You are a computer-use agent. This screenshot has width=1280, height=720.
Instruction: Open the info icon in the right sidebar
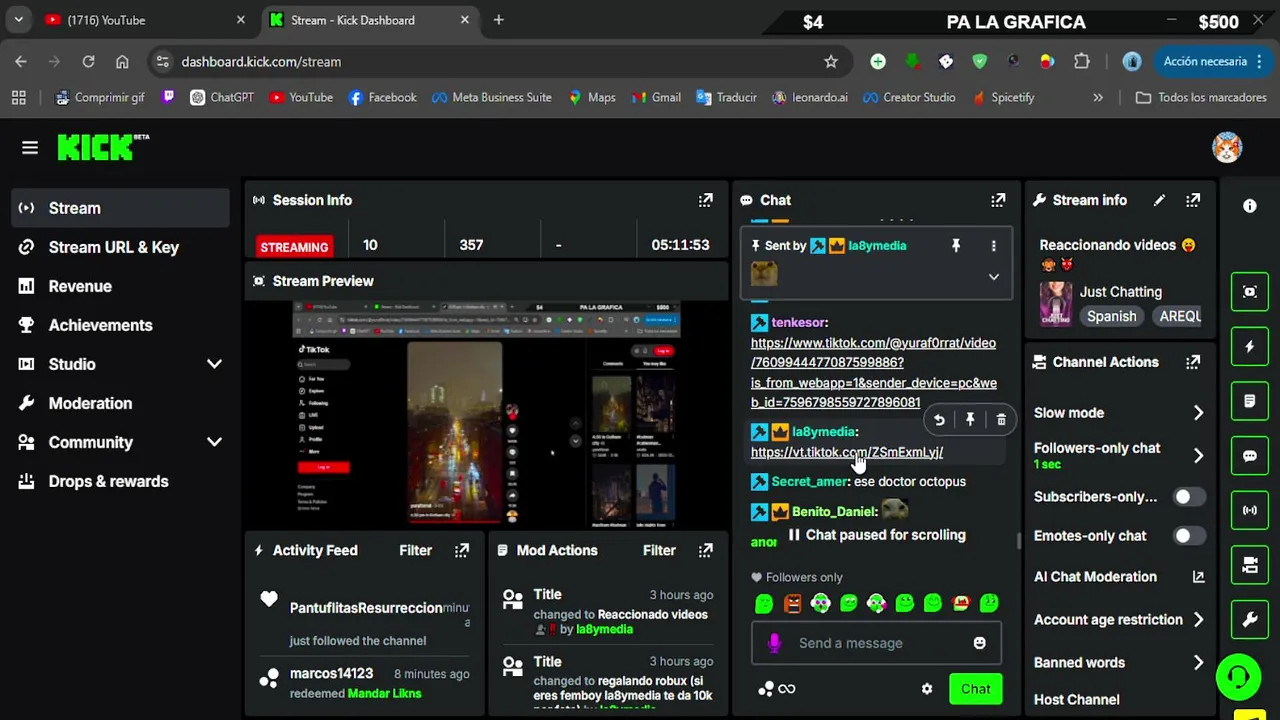click(1250, 206)
